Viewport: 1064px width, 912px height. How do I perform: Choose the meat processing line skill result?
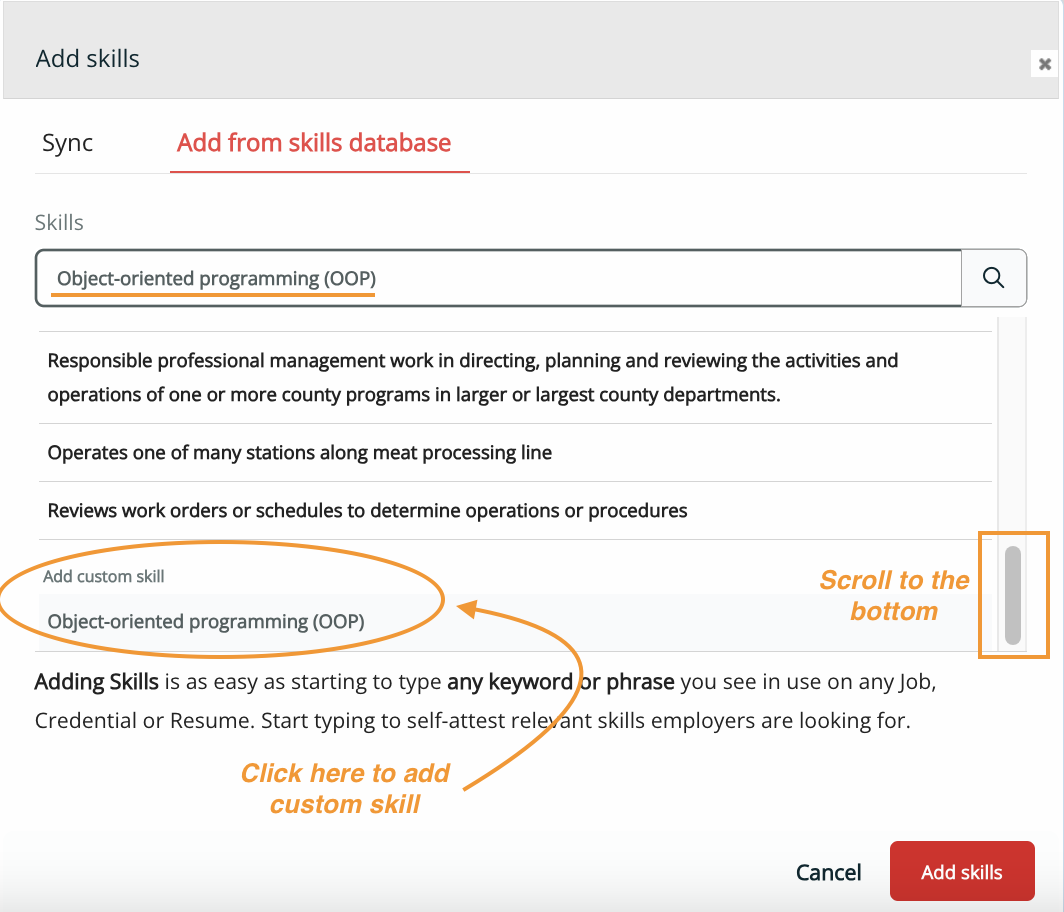point(300,452)
